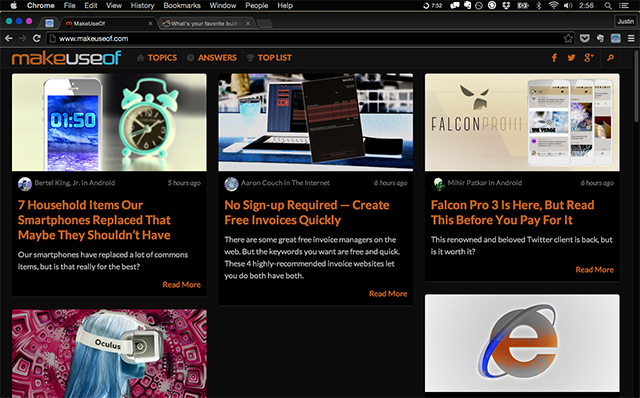The width and height of the screenshot is (640, 398).
Task: Open the Apple menu
Action: [x=13, y=6]
